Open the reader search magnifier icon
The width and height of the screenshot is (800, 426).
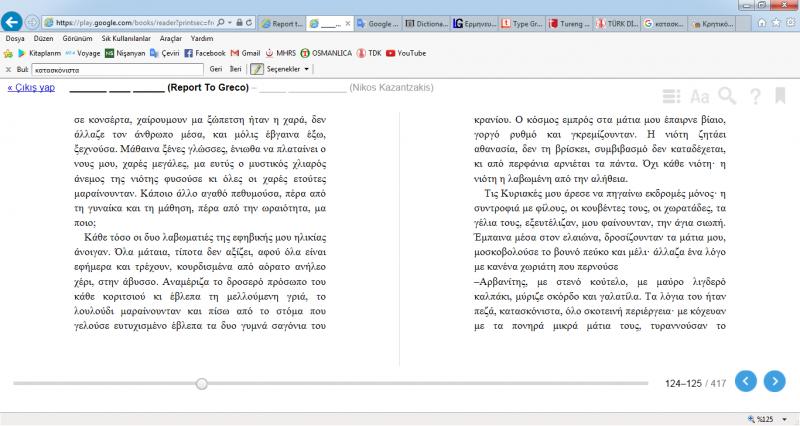tap(727, 95)
